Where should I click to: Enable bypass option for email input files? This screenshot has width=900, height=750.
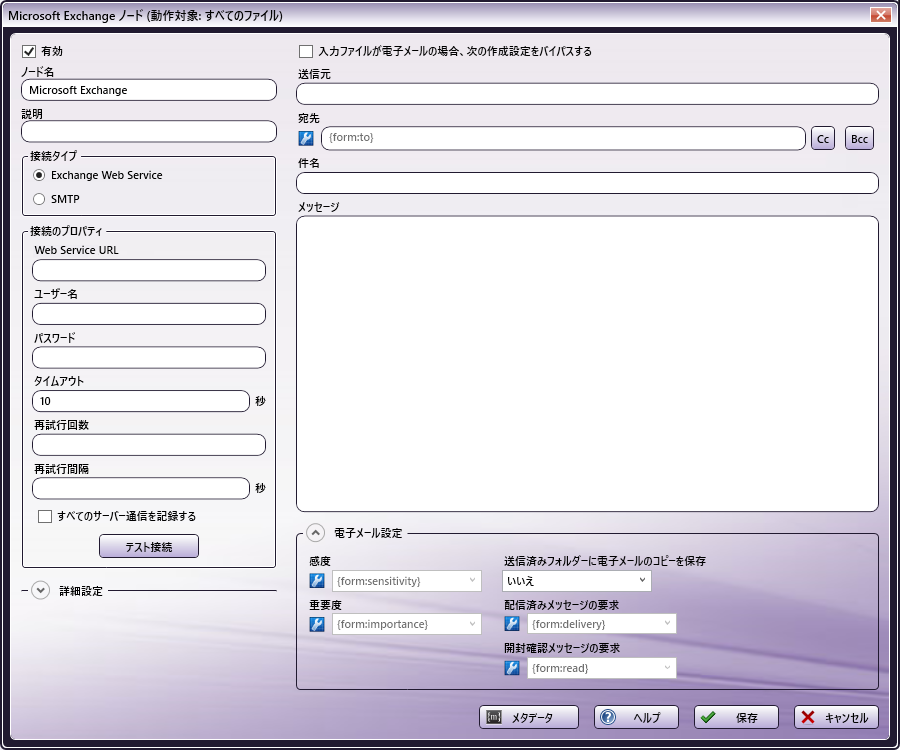point(306,52)
